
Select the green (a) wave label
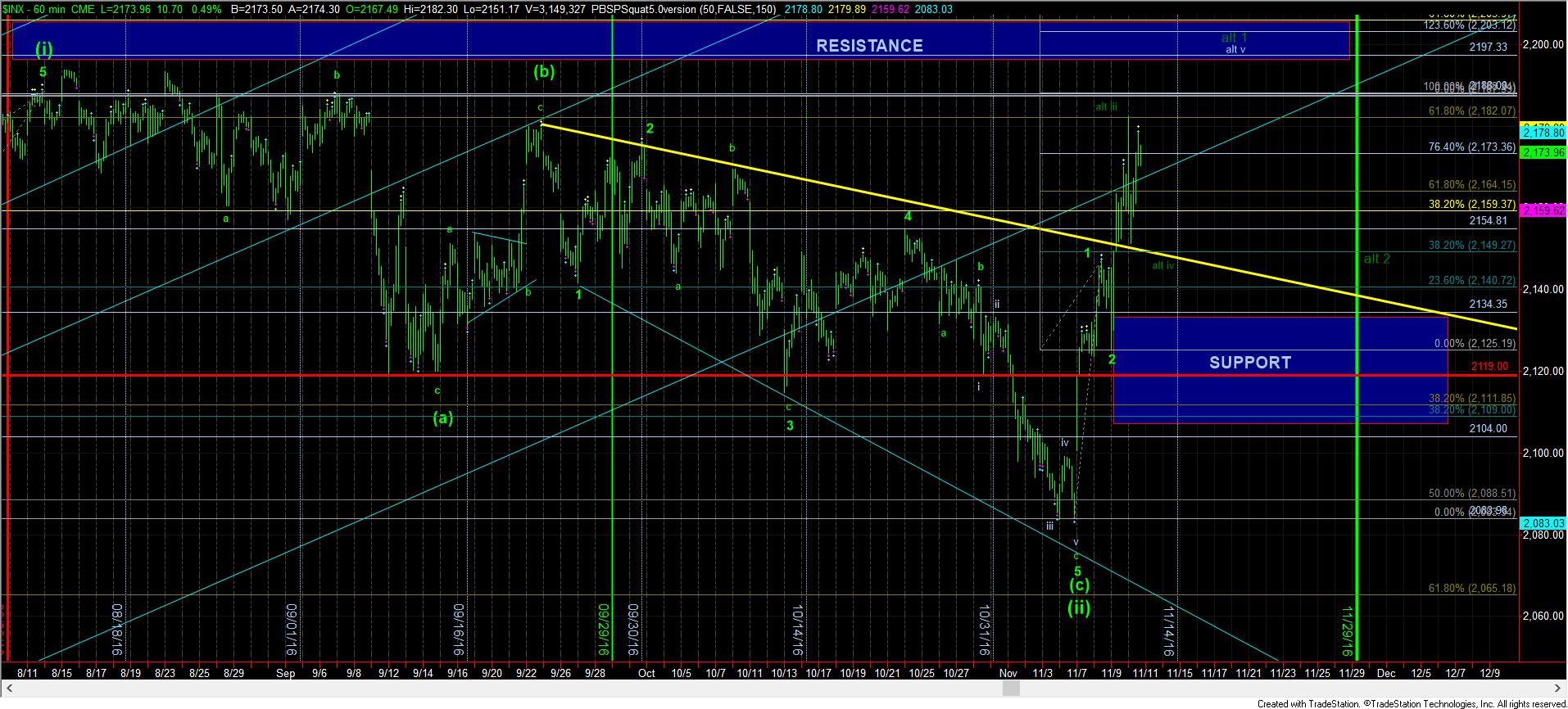point(442,418)
